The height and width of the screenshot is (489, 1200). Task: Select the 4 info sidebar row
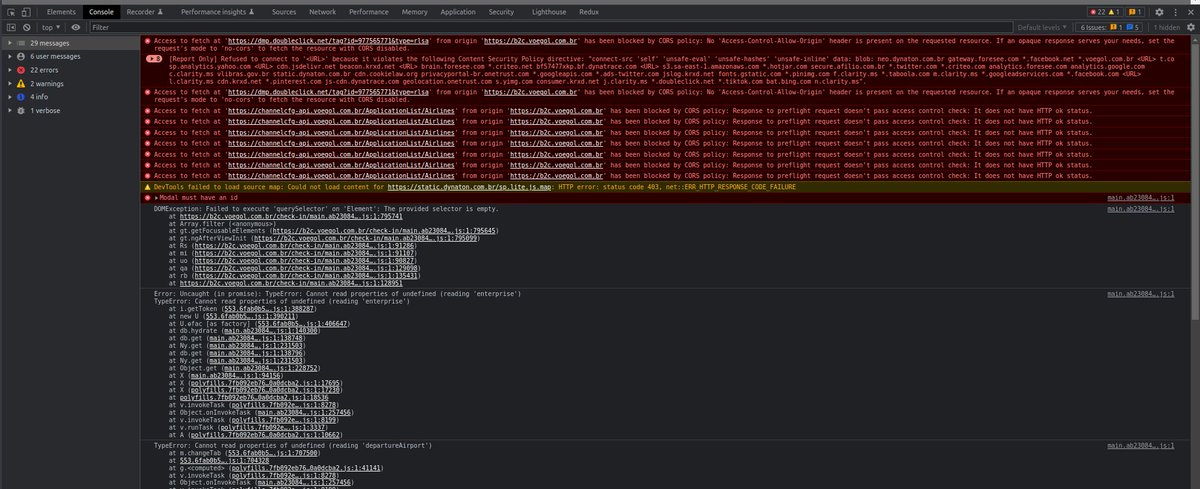pos(70,97)
